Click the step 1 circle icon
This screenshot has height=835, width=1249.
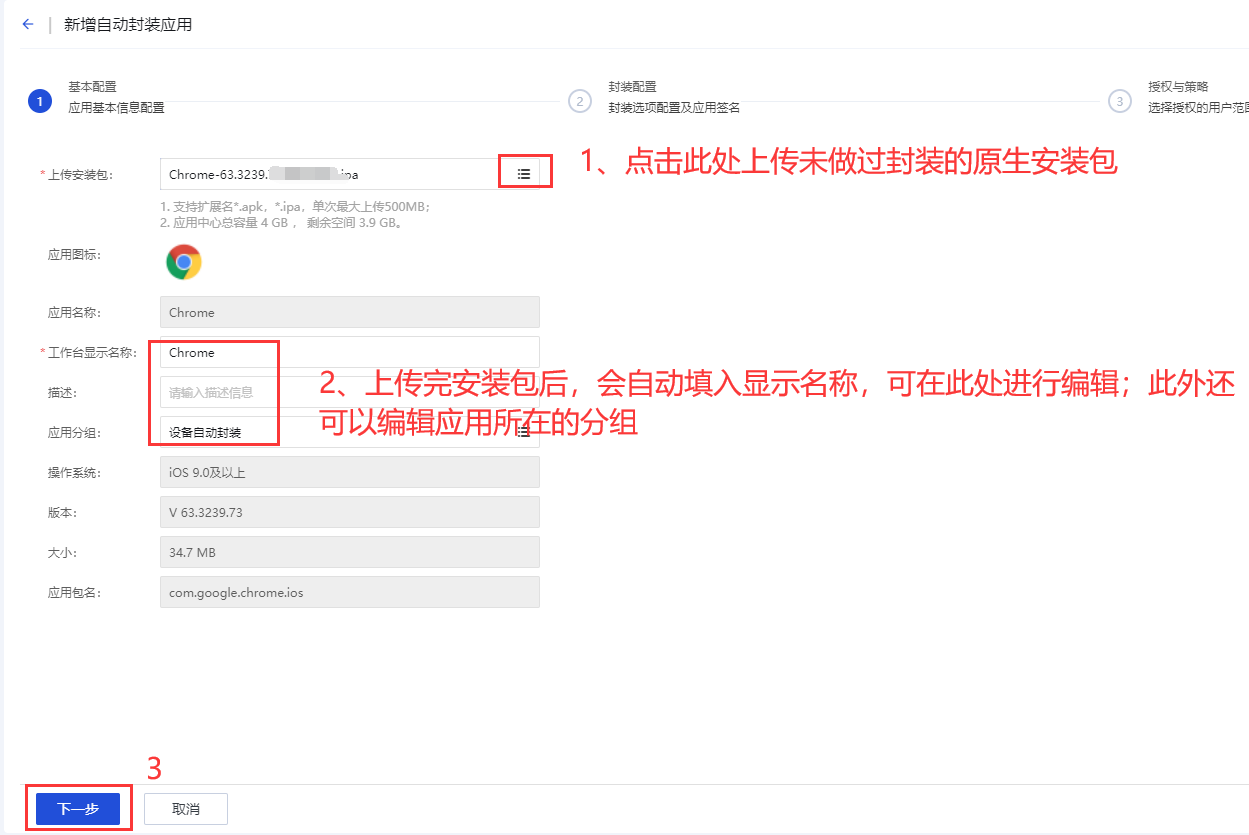(39, 101)
